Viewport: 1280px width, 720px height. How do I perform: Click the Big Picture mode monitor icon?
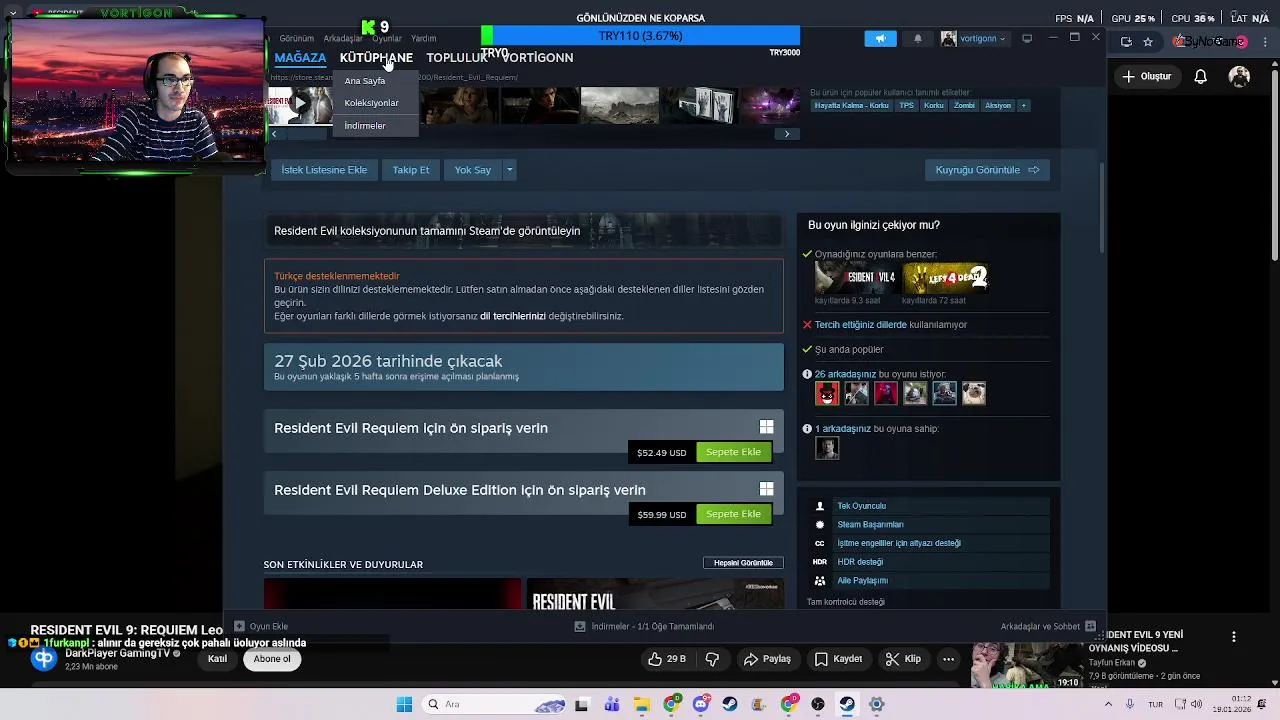point(1029,38)
